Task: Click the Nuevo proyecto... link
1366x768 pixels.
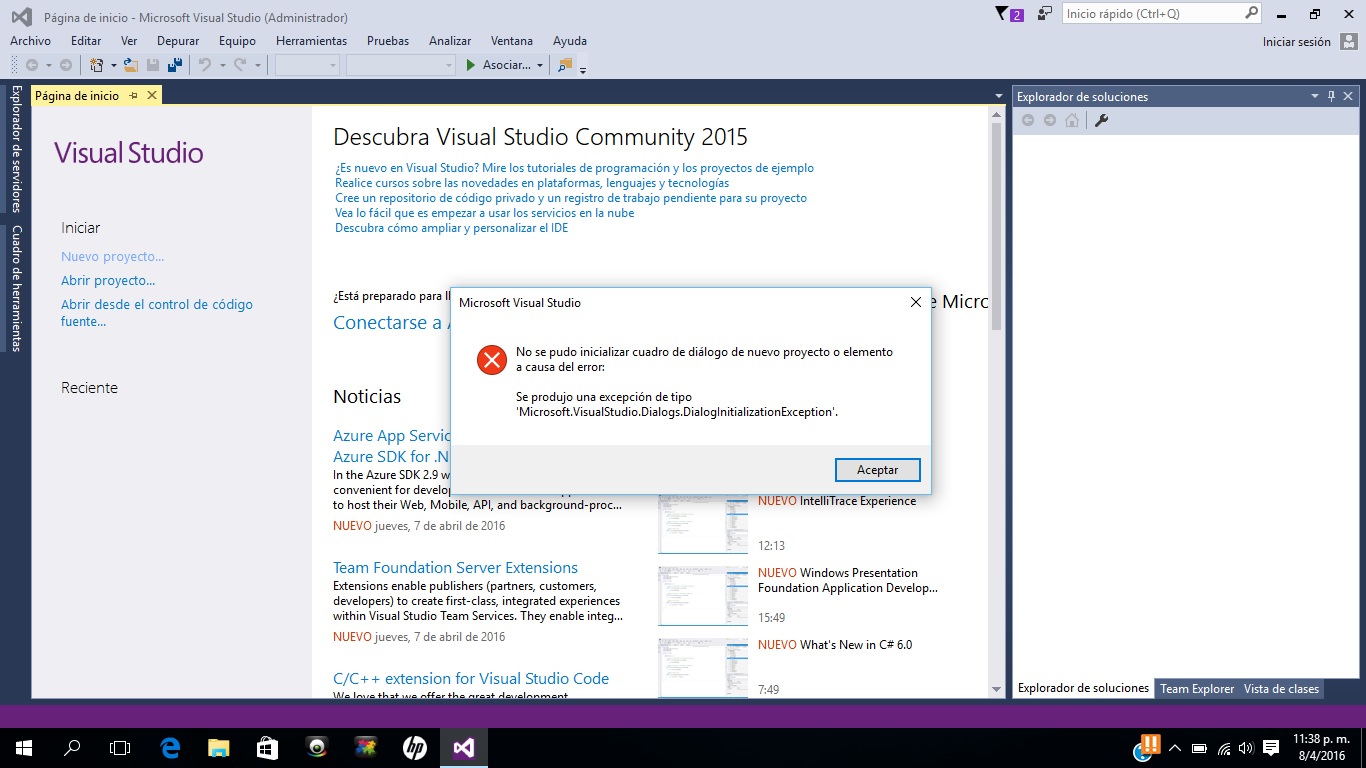Action: coord(113,257)
